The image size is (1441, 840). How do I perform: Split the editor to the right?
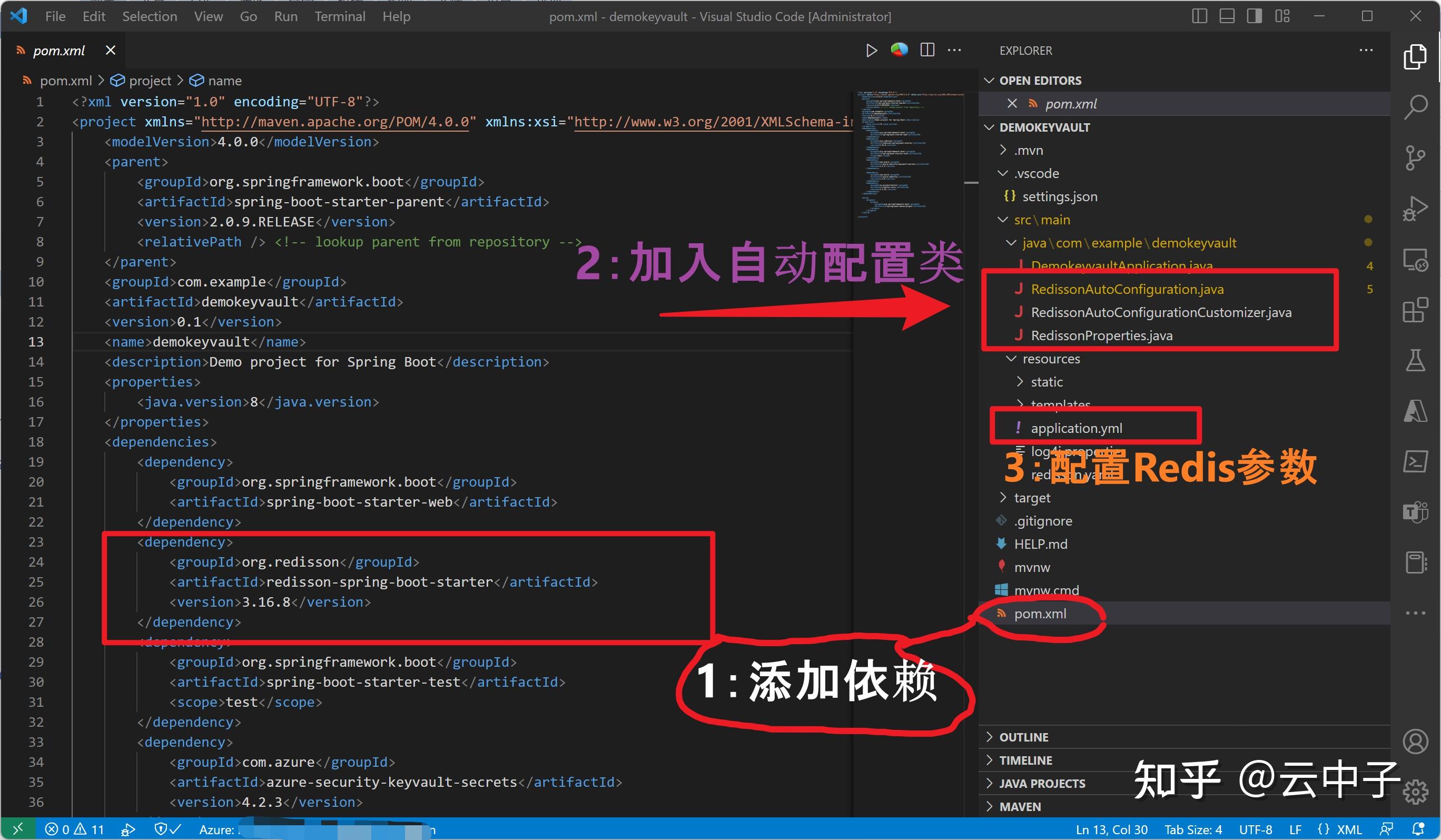tap(926, 51)
